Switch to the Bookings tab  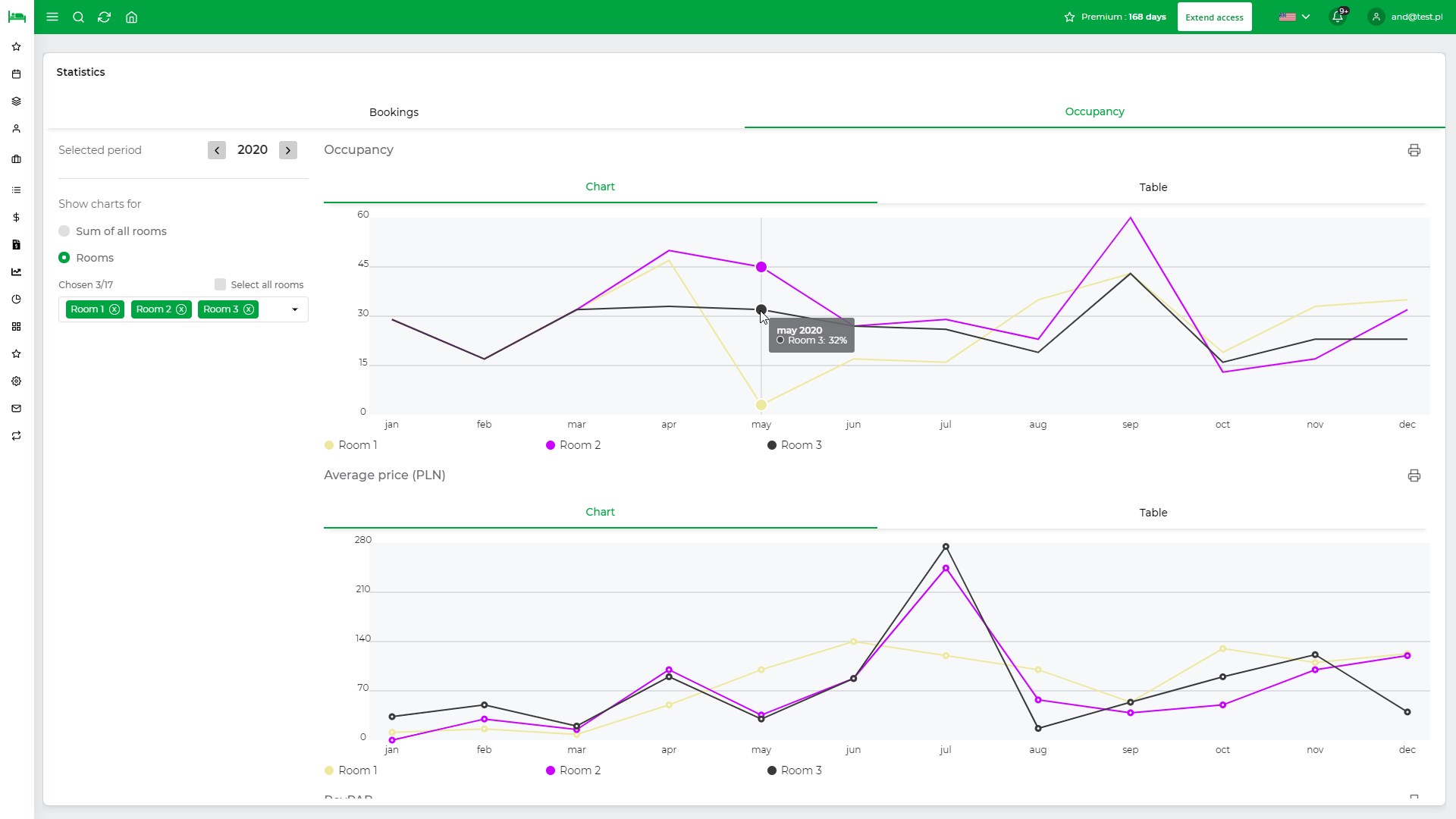pyautogui.click(x=394, y=112)
